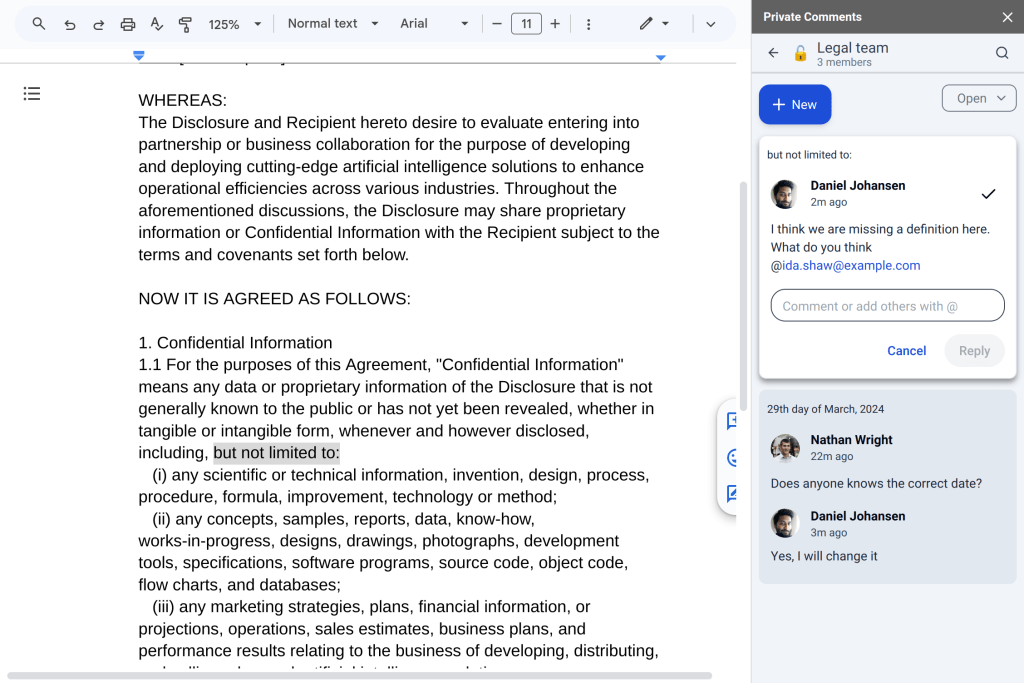This screenshot has width=1024, height=683.
Task: Cancel the comment reply
Action: click(x=906, y=351)
